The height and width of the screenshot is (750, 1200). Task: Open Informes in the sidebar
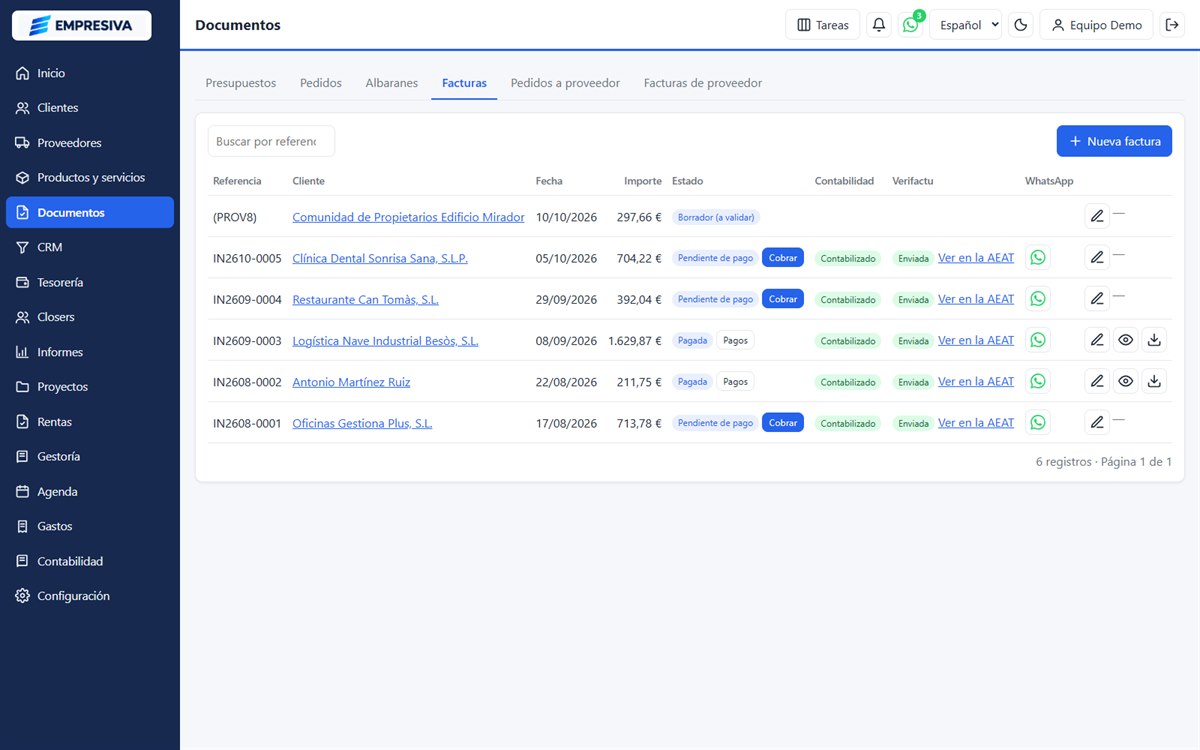tap(90, 352)
